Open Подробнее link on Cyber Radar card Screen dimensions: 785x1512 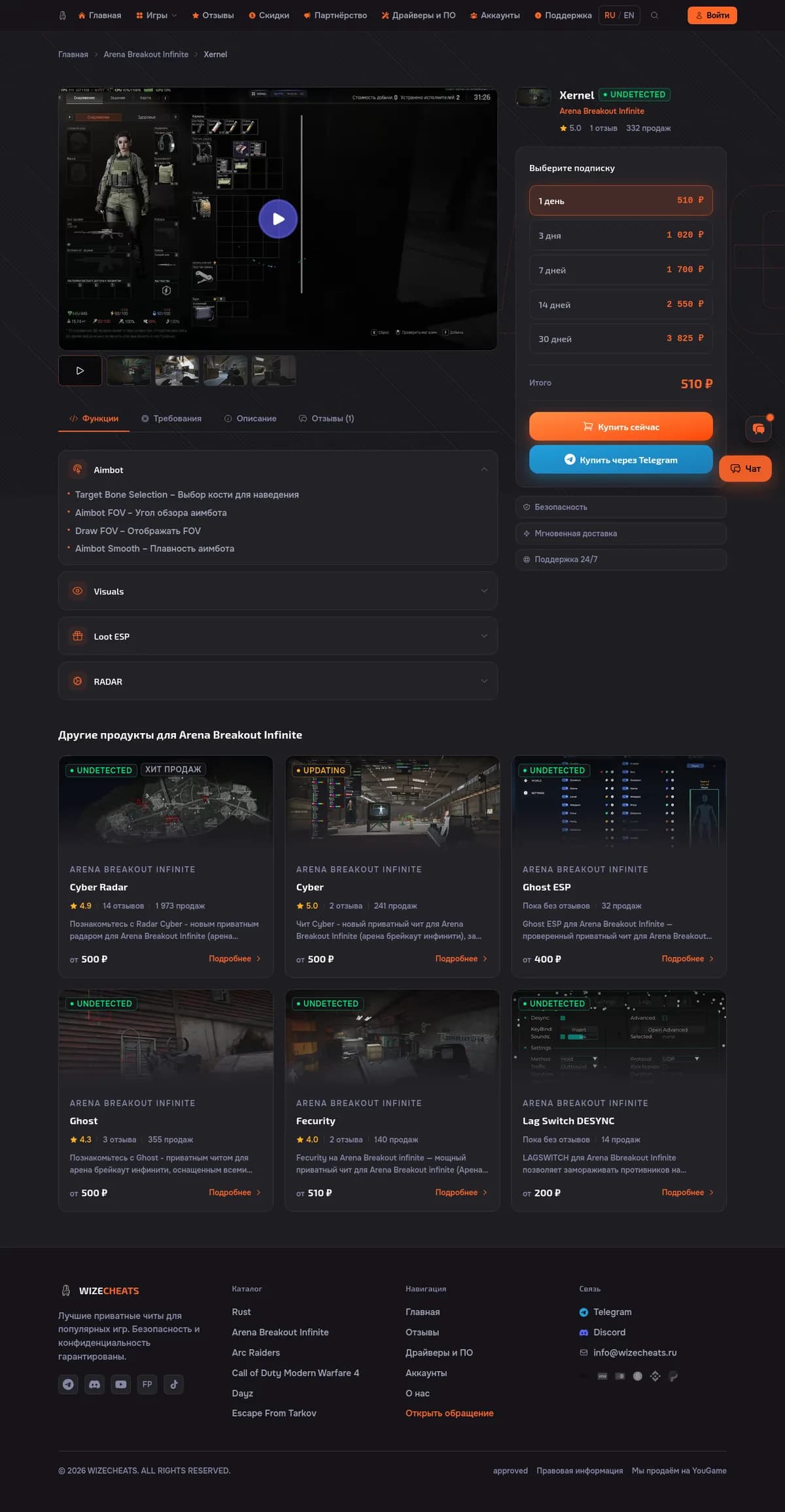(235, 959)
